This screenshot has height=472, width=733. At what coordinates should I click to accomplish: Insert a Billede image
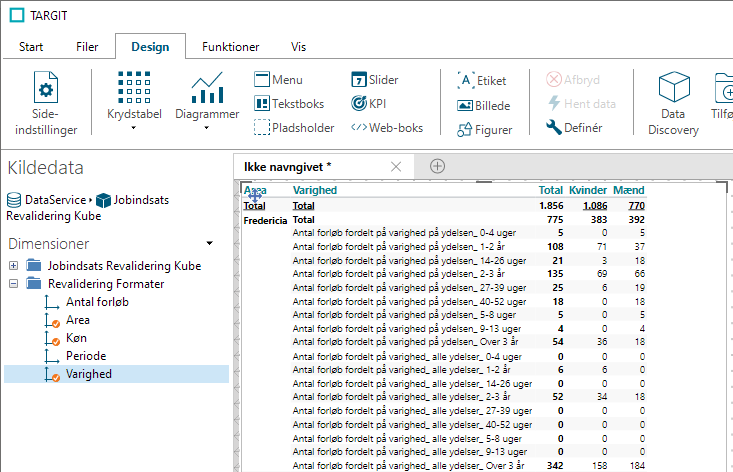click(483, 106)
